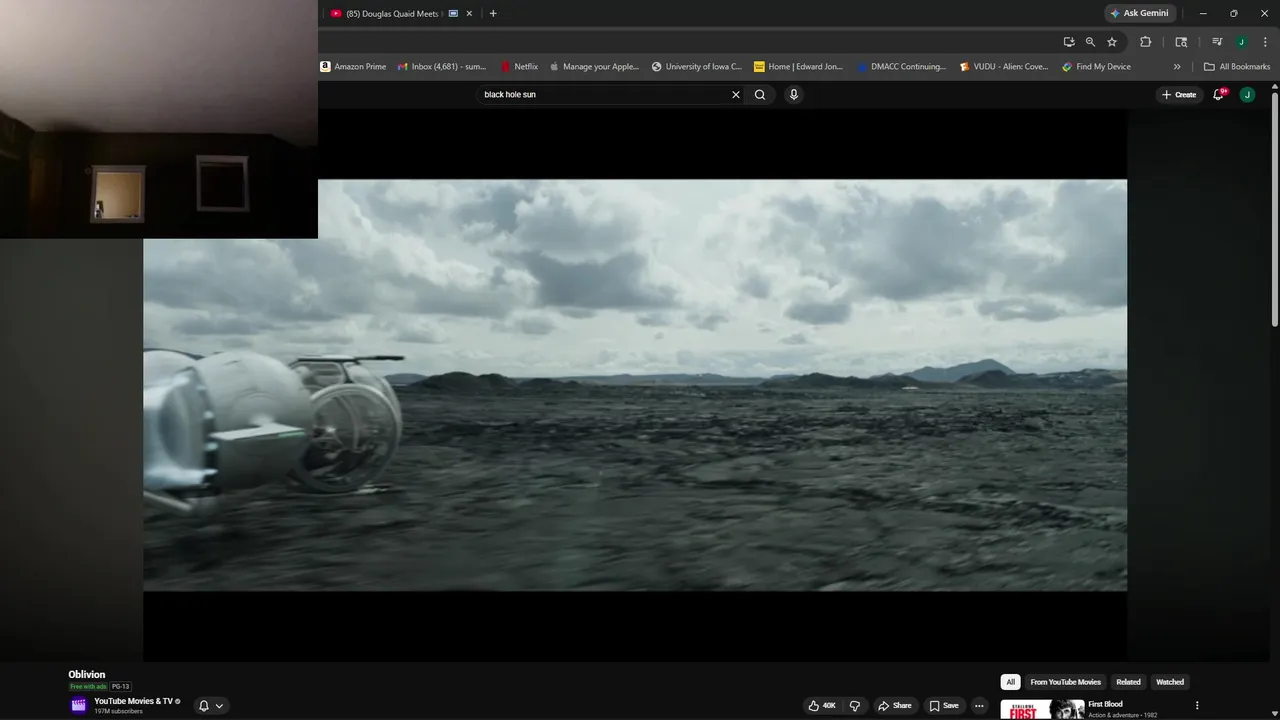Expand the hidden bookmarks chevron

pyautogui.click(x=1177, y=67)
